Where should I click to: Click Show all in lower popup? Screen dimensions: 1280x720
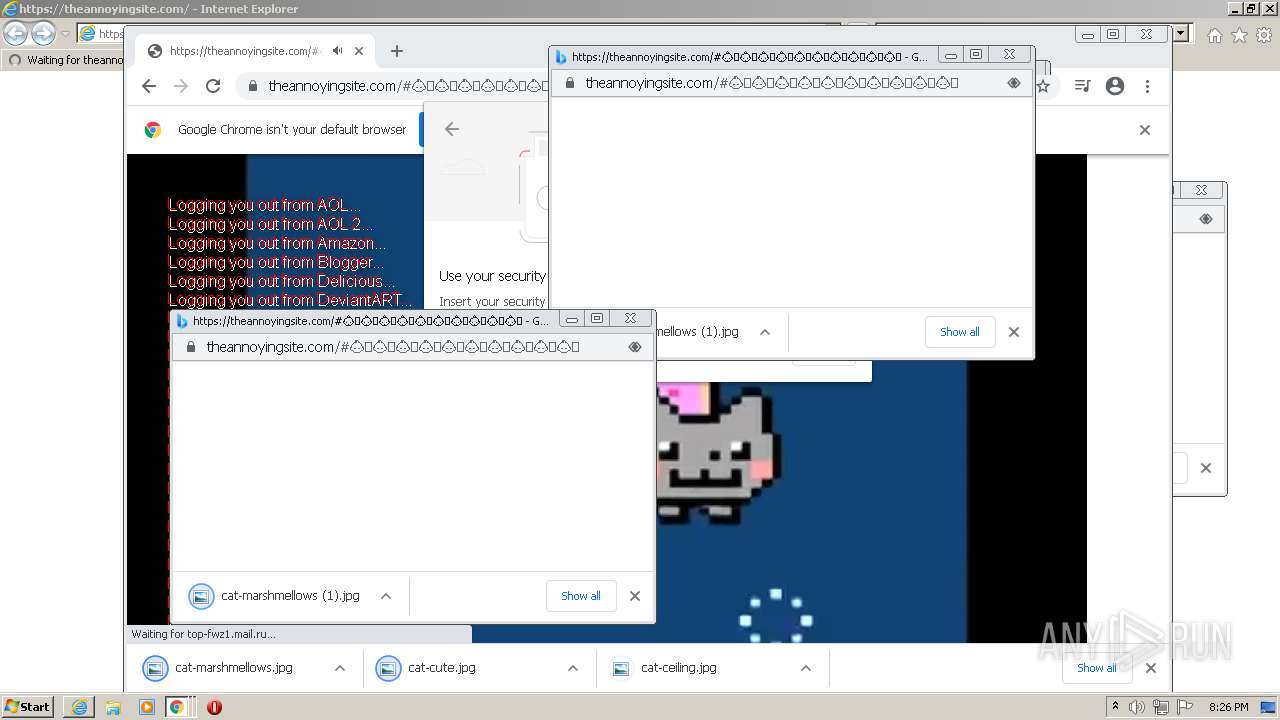click(x=581, y=596)
